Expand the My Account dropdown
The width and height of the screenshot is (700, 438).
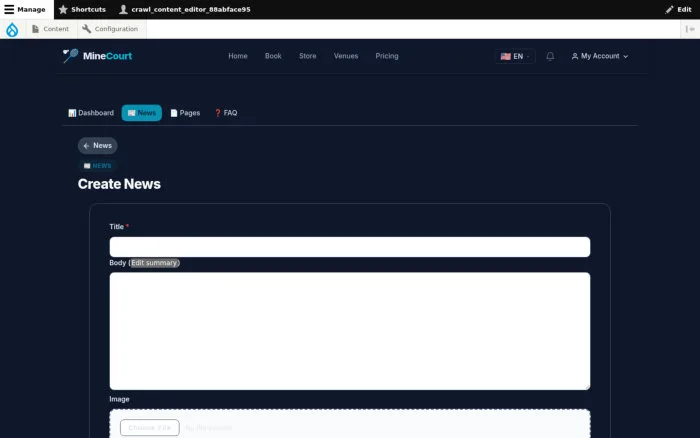(x=600, y=56)
